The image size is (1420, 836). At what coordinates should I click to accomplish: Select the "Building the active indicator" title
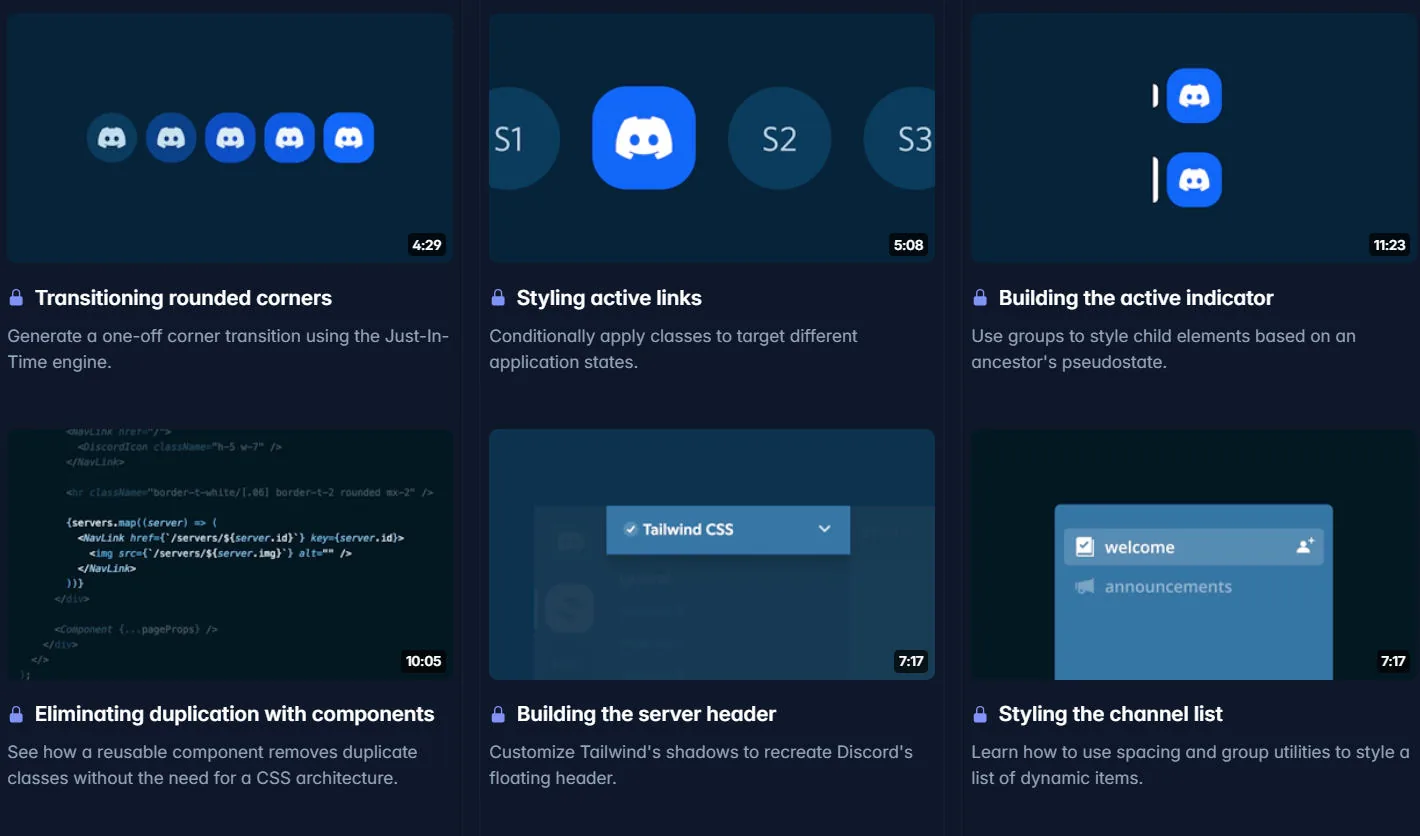tap(1136, 298)
